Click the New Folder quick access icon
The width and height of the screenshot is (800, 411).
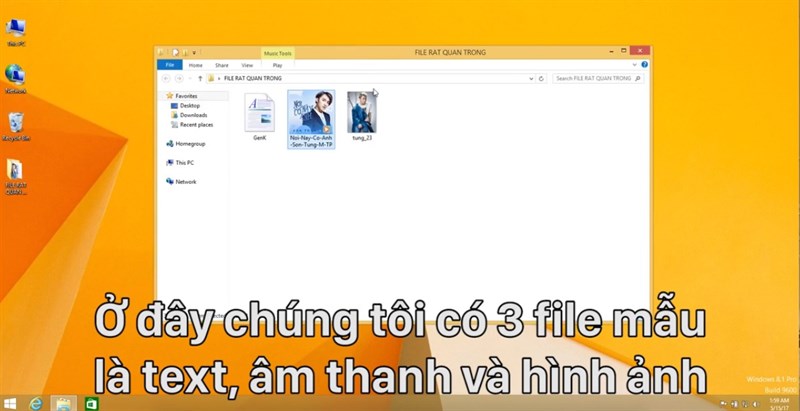(x=185, y=53)
